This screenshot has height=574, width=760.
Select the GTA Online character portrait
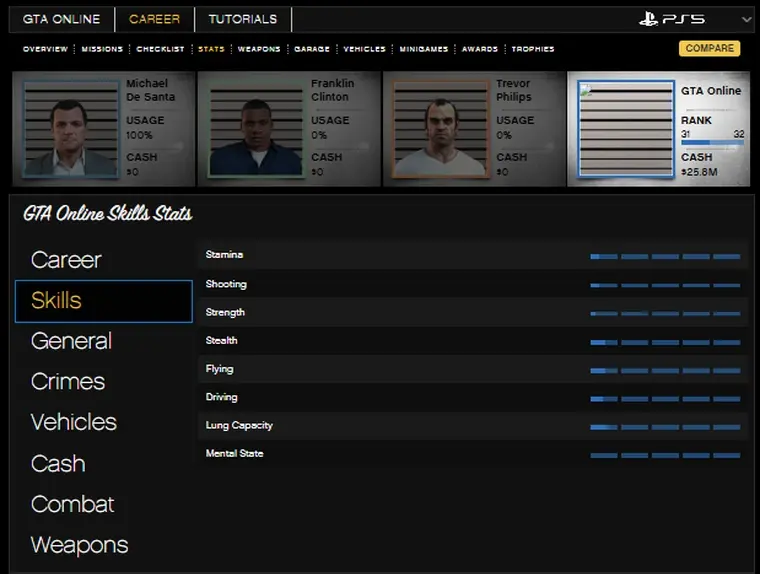(x=626, y=129)
